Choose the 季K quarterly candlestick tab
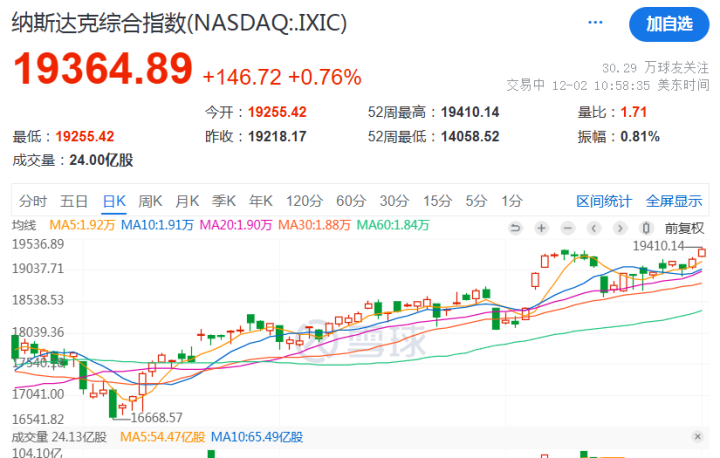Screen dimensions: 720x458 [224, 201]
